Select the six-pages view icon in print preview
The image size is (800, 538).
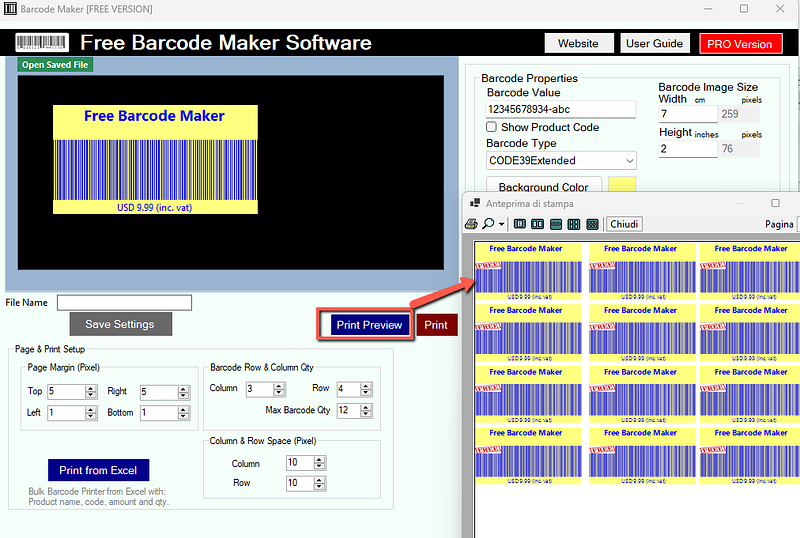(x=592, y=224)
